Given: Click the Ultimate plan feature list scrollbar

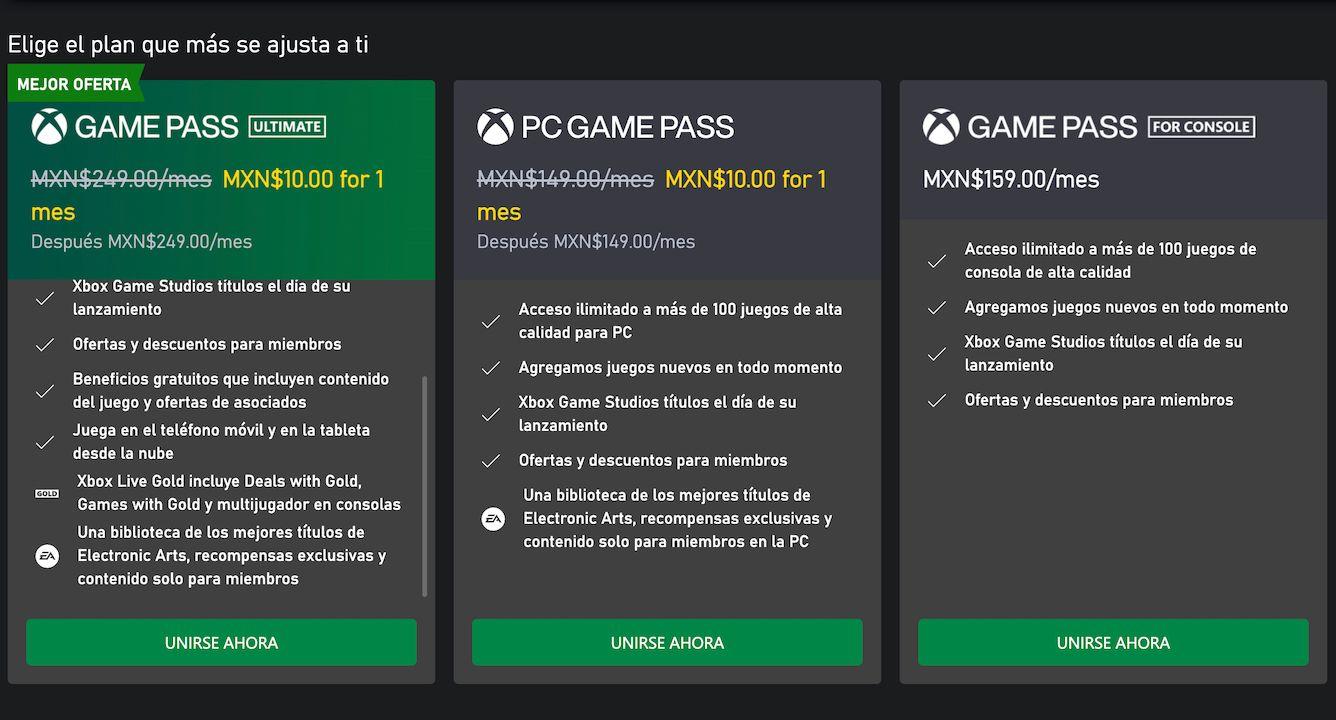Looking at the screenshot, I should [425, 486].
